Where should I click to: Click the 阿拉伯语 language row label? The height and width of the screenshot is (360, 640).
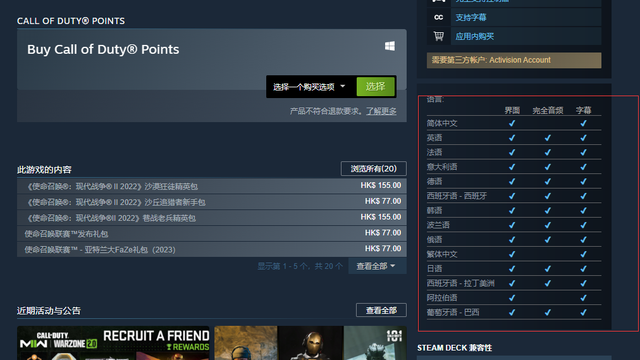tap(442, 298)
